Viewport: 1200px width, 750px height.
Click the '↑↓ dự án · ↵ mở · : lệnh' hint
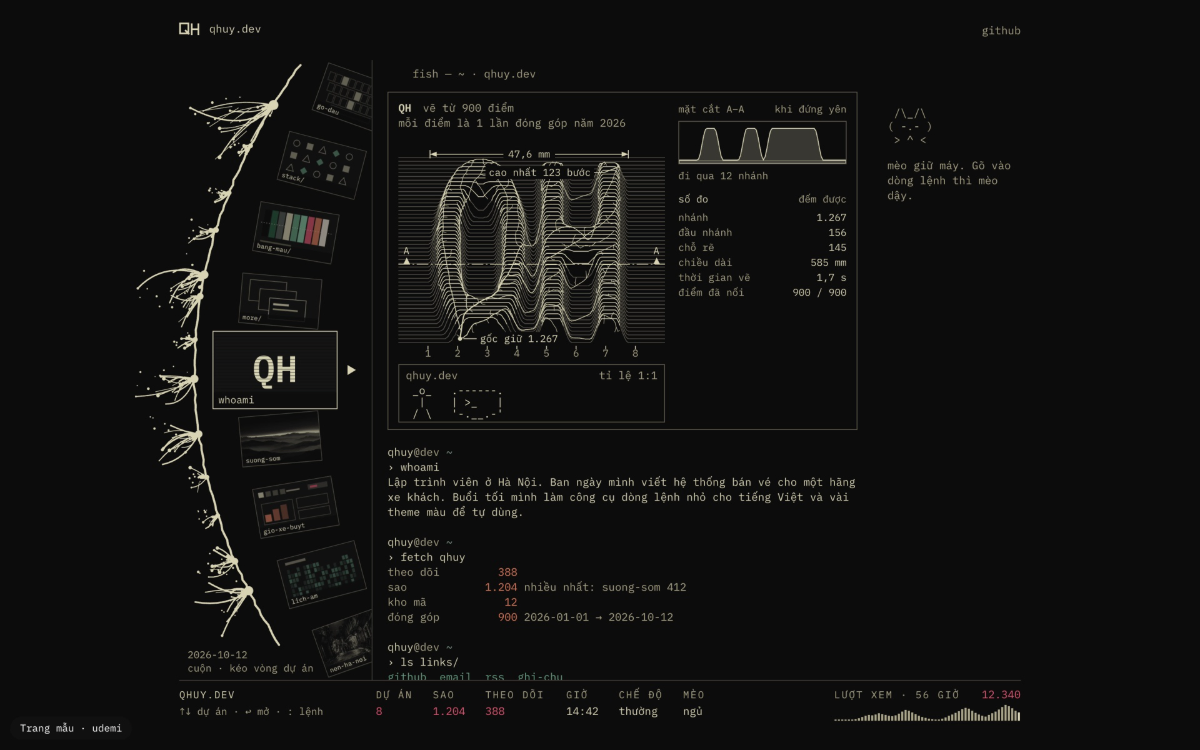pyautogui.click(x=251, y=711)
